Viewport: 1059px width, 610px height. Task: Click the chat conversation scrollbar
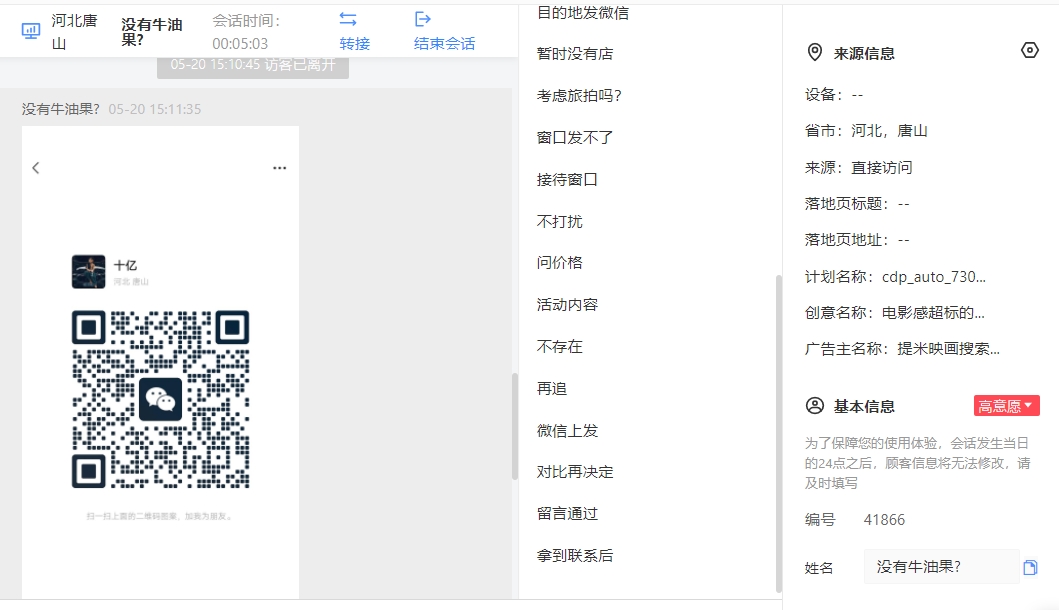515,426
